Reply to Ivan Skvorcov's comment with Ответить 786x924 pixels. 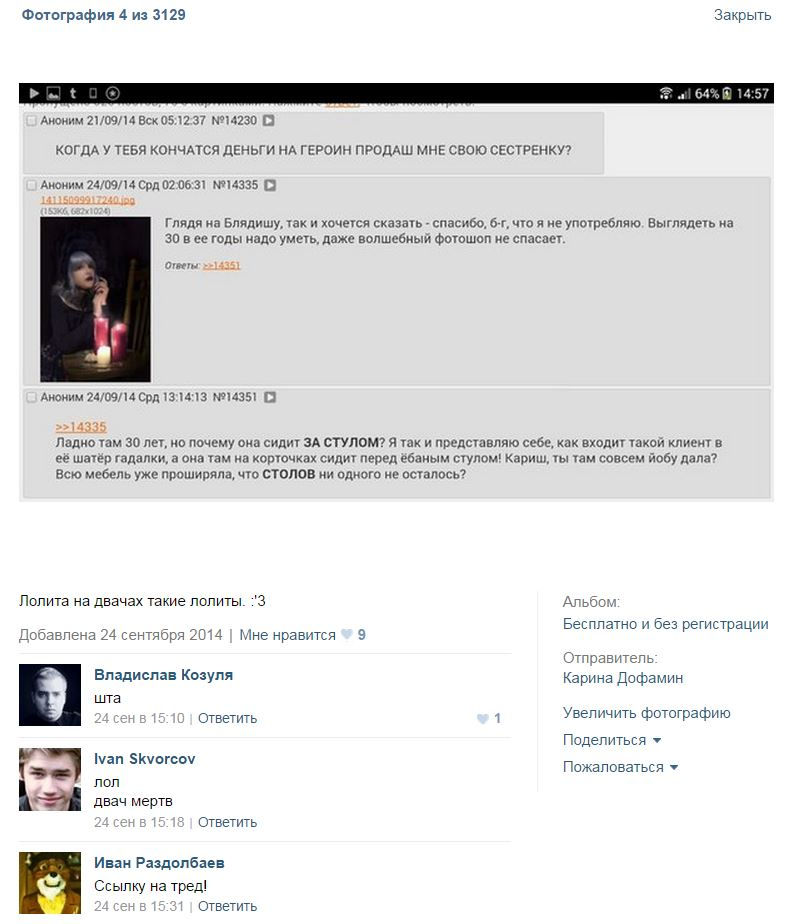(227, 822)
